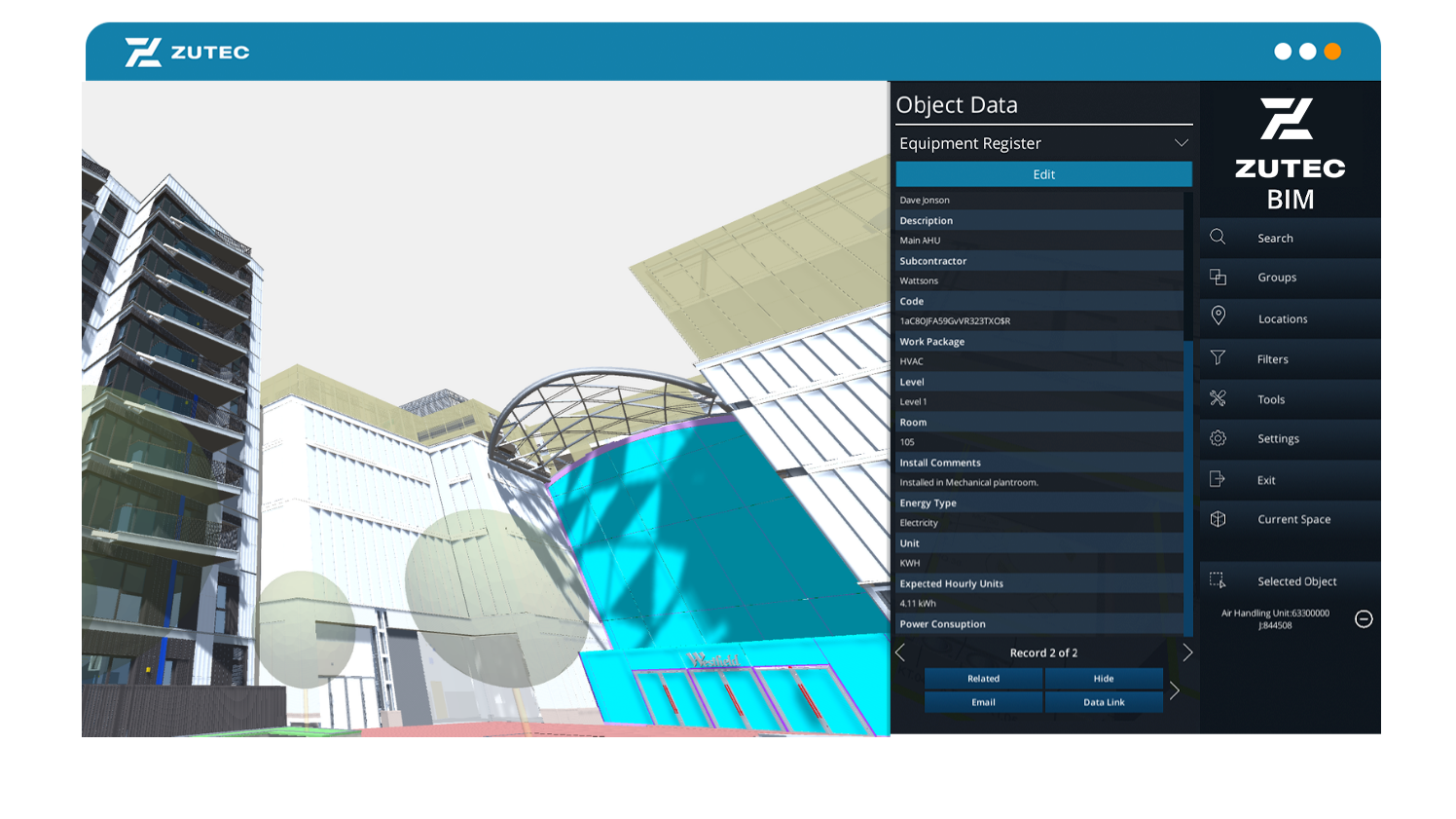The image size is (1456, 819).
Task: Email the equipment record details
Action: (983, 701)
